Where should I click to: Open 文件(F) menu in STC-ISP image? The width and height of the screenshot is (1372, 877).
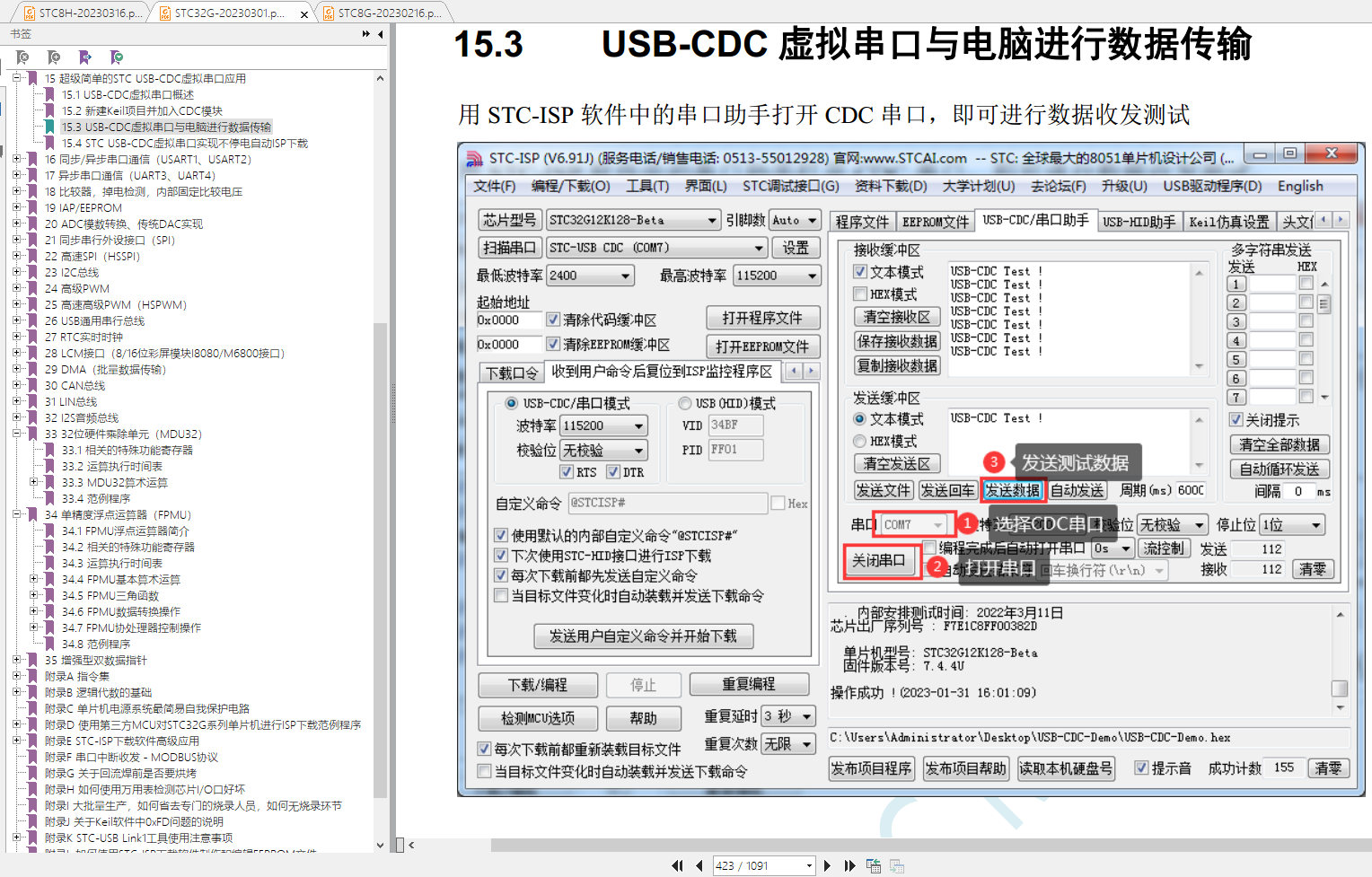pos(494,186)
